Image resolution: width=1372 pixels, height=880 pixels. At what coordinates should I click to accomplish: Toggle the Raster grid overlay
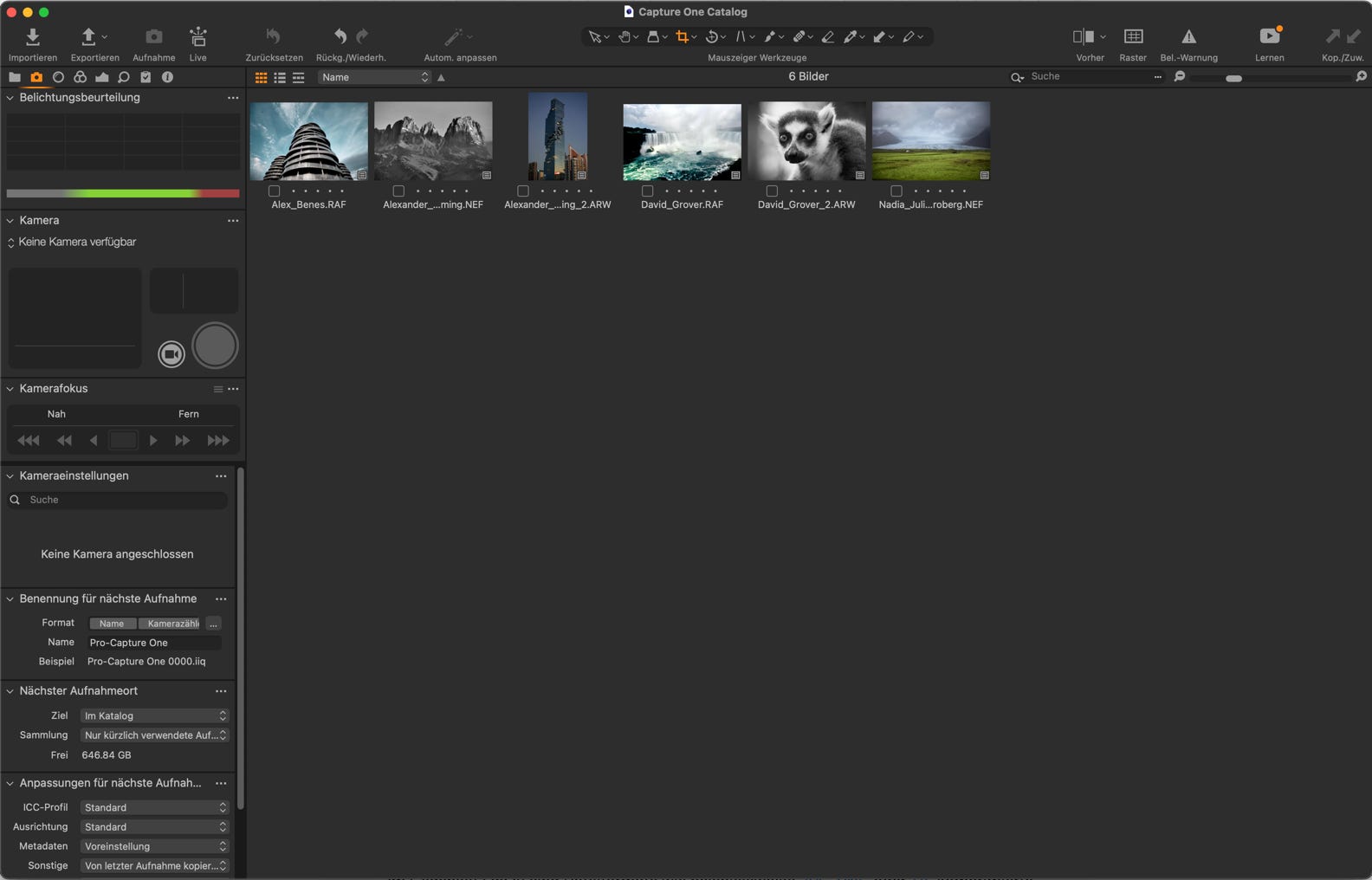[1133, 37]
